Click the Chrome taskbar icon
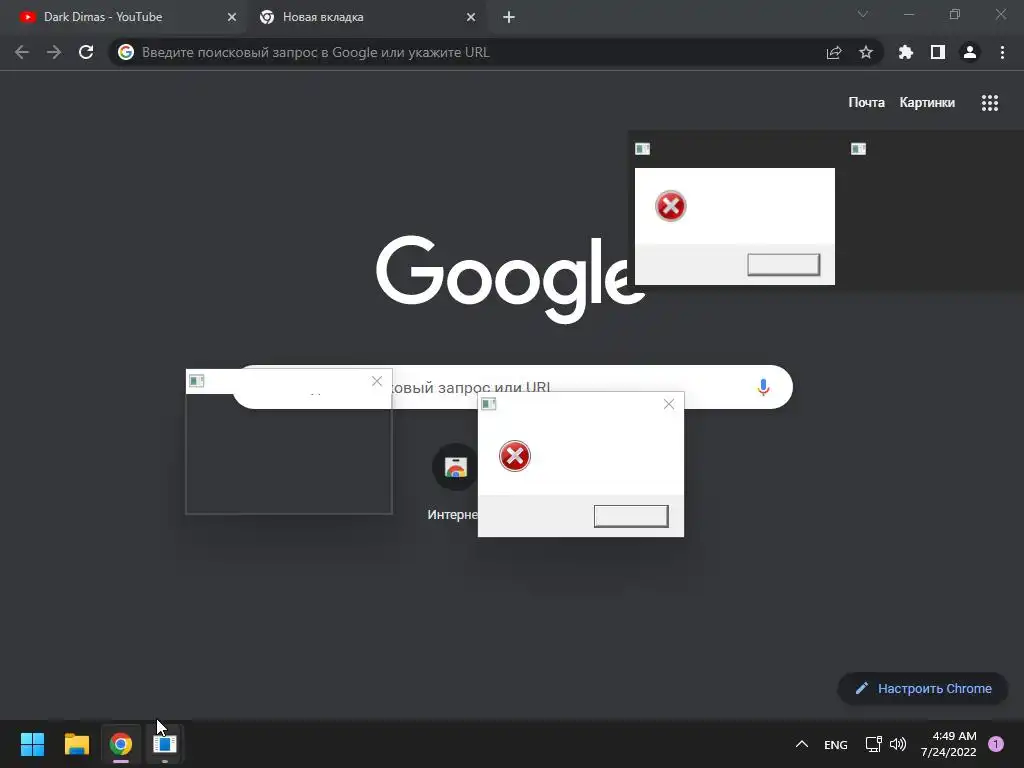This screenshot has height=768, width=1024. coord(121,744)
